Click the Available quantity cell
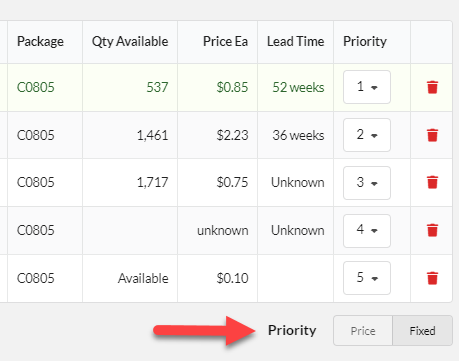Screen dimensions: 459x361 (143, 278)
